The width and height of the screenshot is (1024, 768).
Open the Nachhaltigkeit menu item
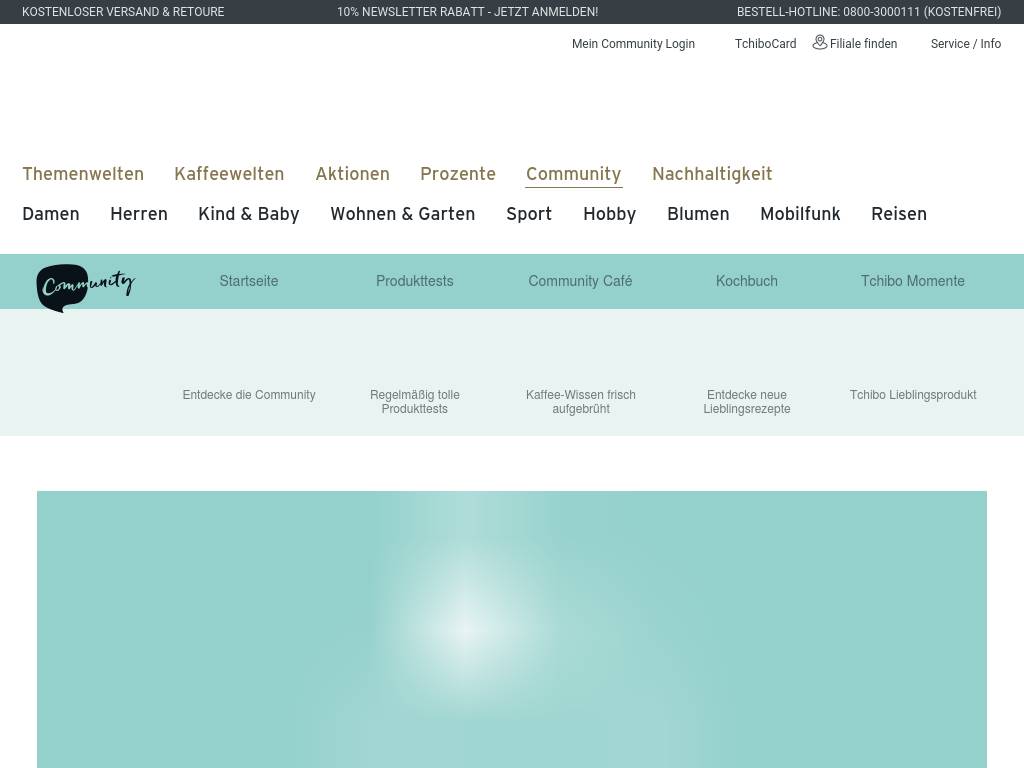(x=712, y=174)
